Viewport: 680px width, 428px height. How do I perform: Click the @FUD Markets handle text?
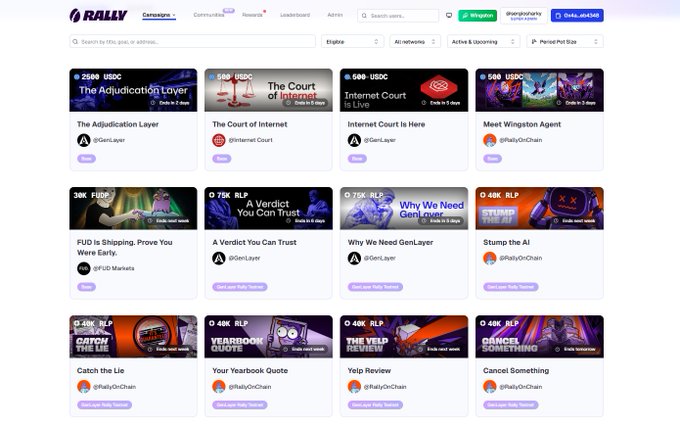114,268
